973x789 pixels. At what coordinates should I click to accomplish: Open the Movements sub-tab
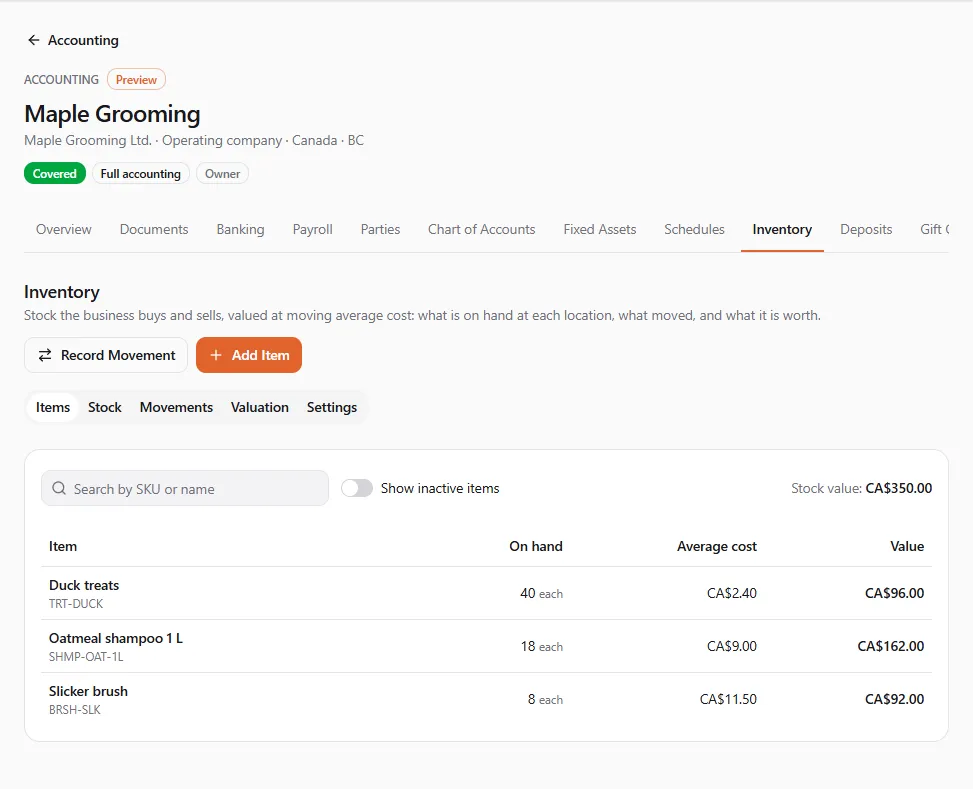[176, 407]
